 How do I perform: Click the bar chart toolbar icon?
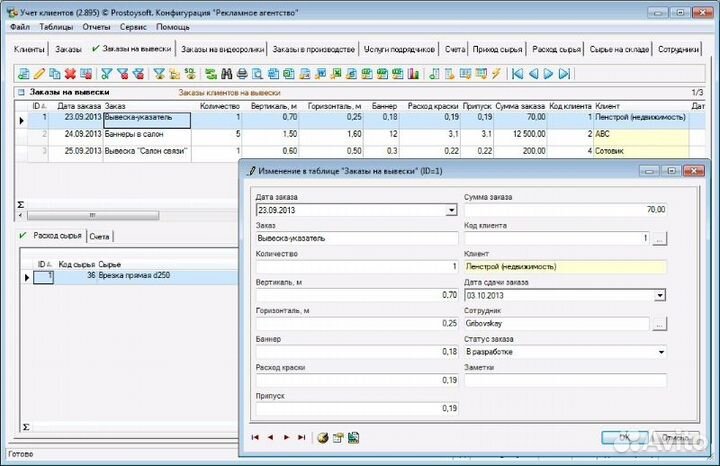[x=413, y=74]
